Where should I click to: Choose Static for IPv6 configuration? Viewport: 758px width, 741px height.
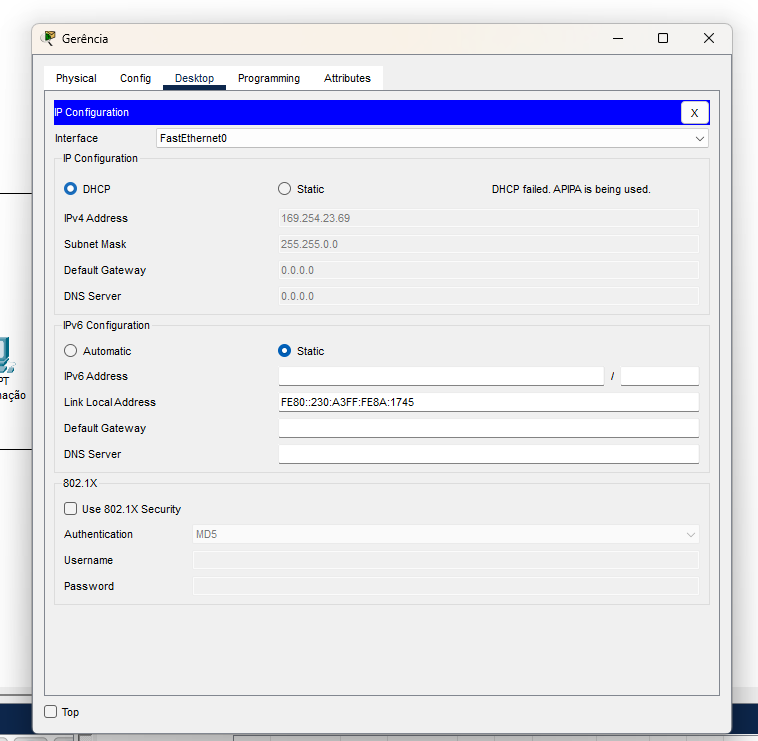coord(285,350)
